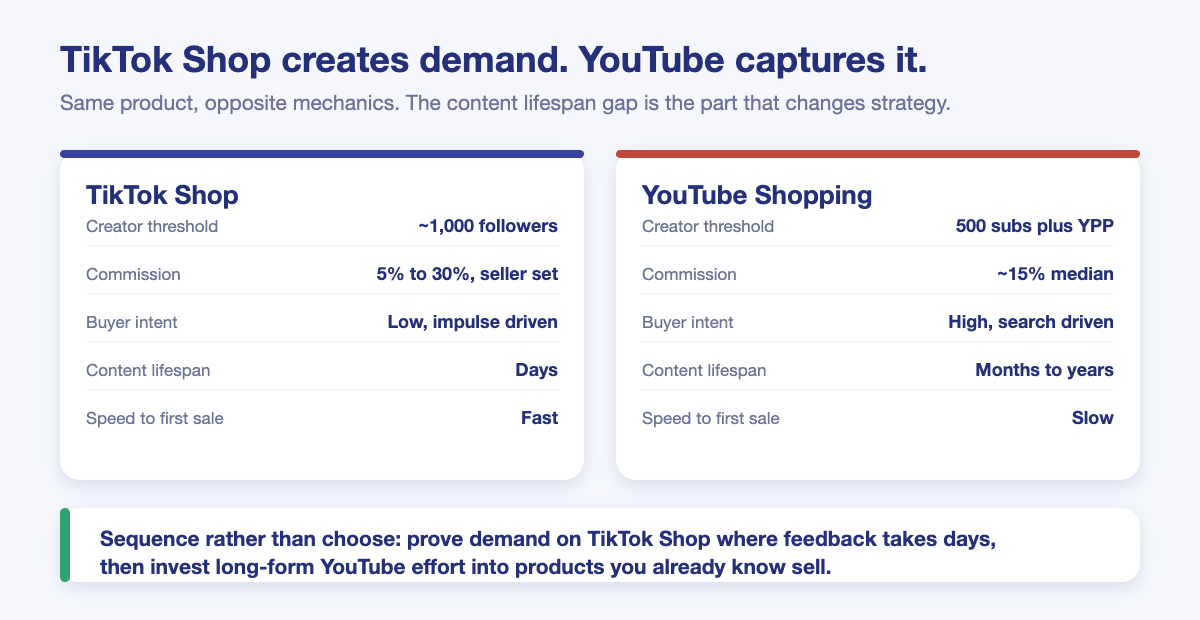Click the 'Days' content lifespan value
Screen dimensions: 1200x620
pos(537,370)
